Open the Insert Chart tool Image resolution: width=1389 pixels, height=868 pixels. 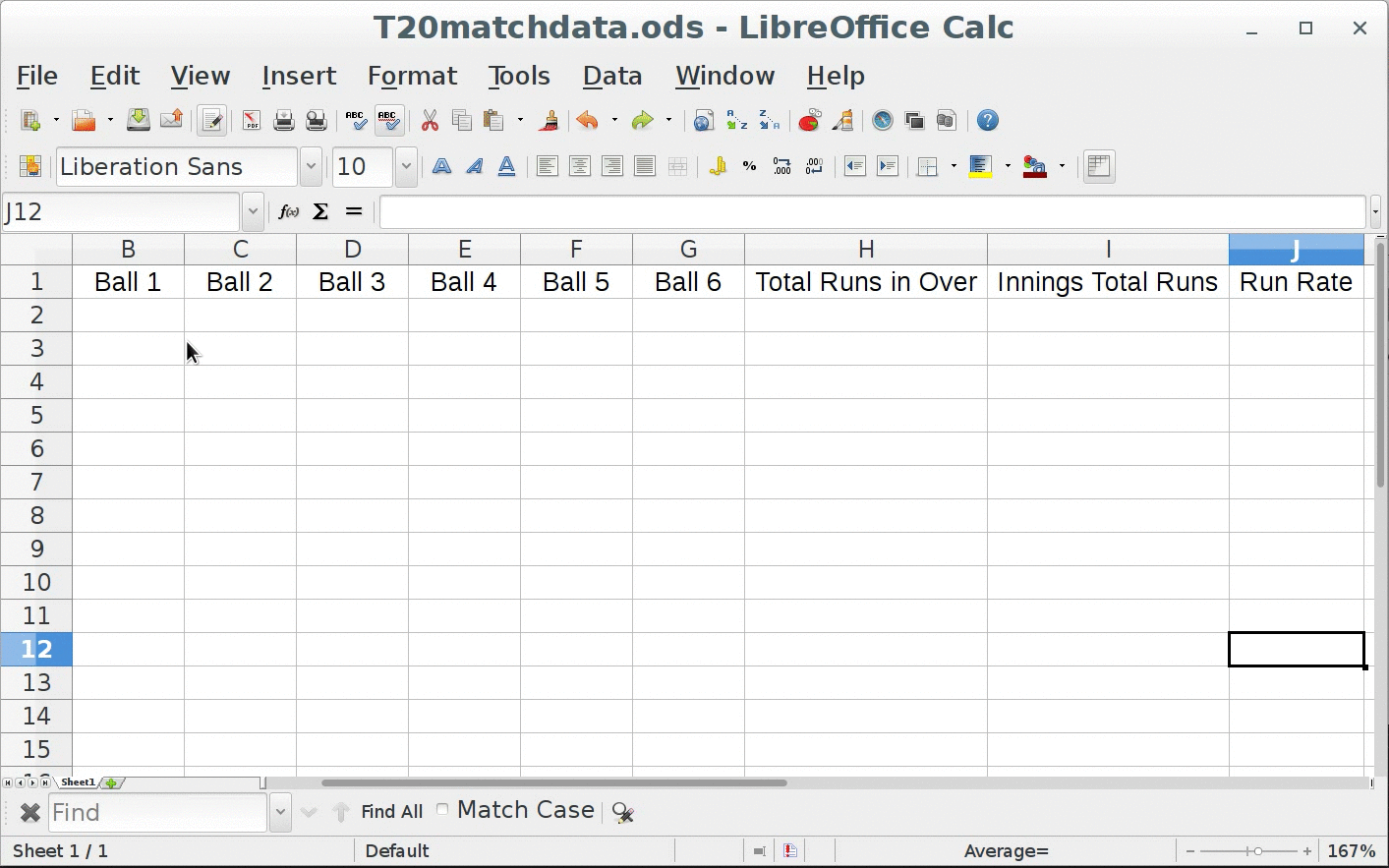tap(809, 121)
